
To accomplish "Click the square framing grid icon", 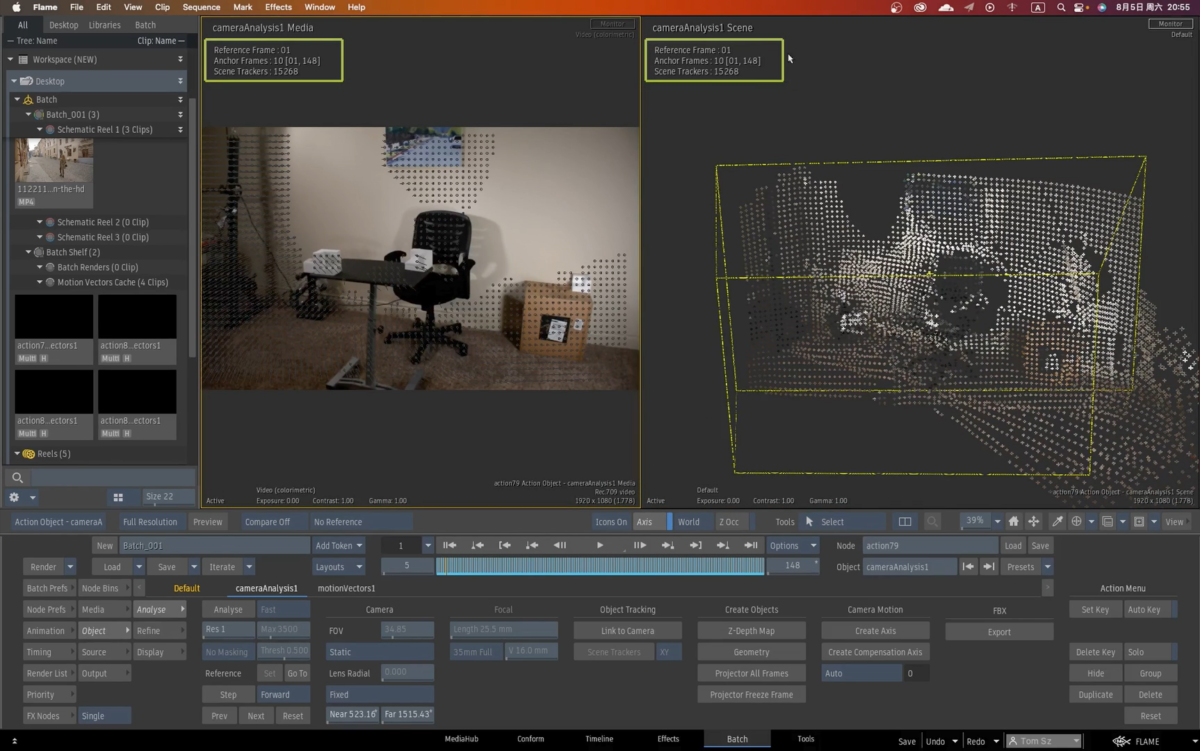I will pyautogui.click(x=1139, y=521).
